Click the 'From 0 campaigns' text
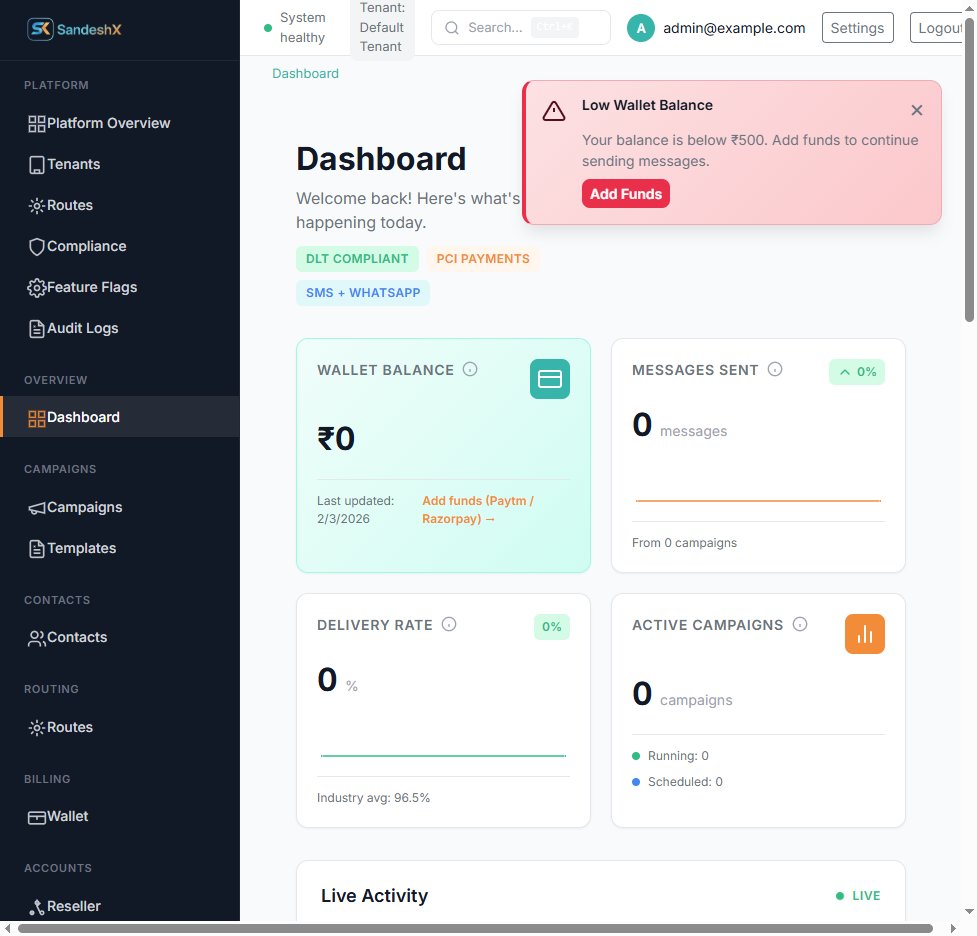 (684, 543)
